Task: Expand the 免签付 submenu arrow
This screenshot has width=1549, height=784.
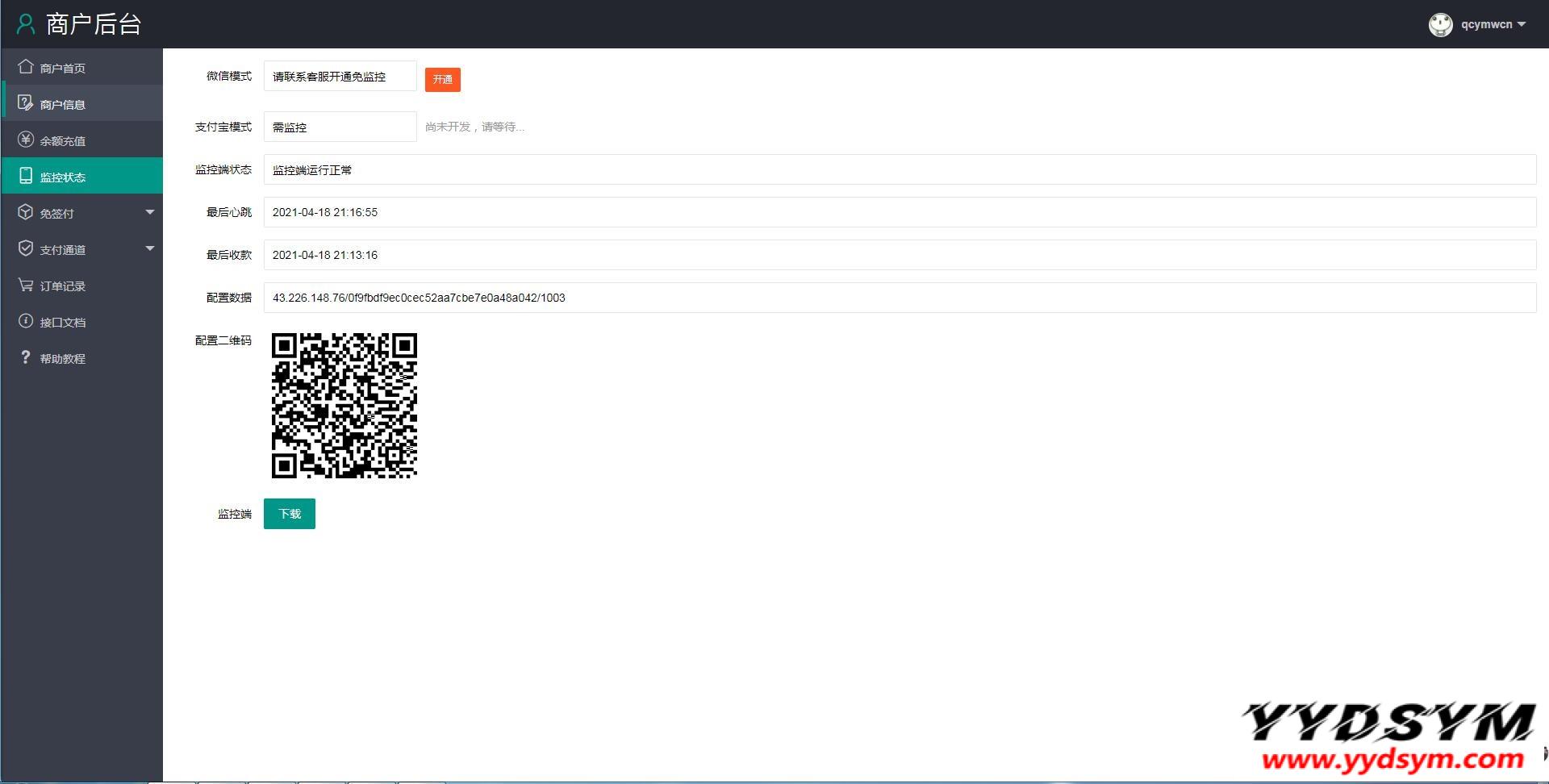Action: point(149,212)
